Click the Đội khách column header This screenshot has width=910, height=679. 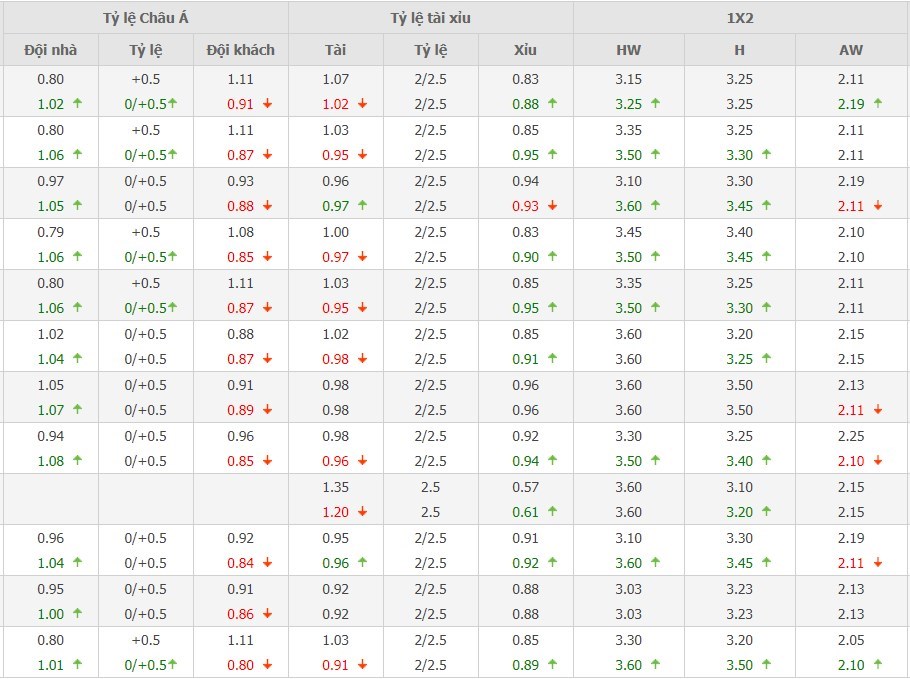click(x=240, y=50)
